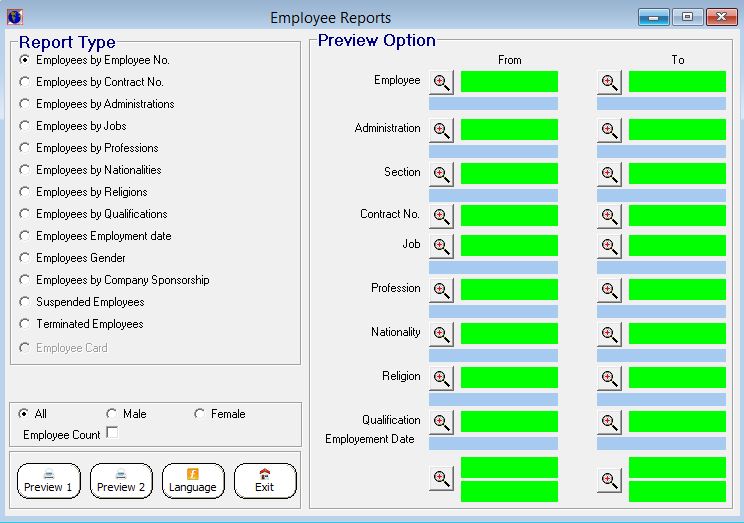Select the Terminated Employees option

[25, 324]
